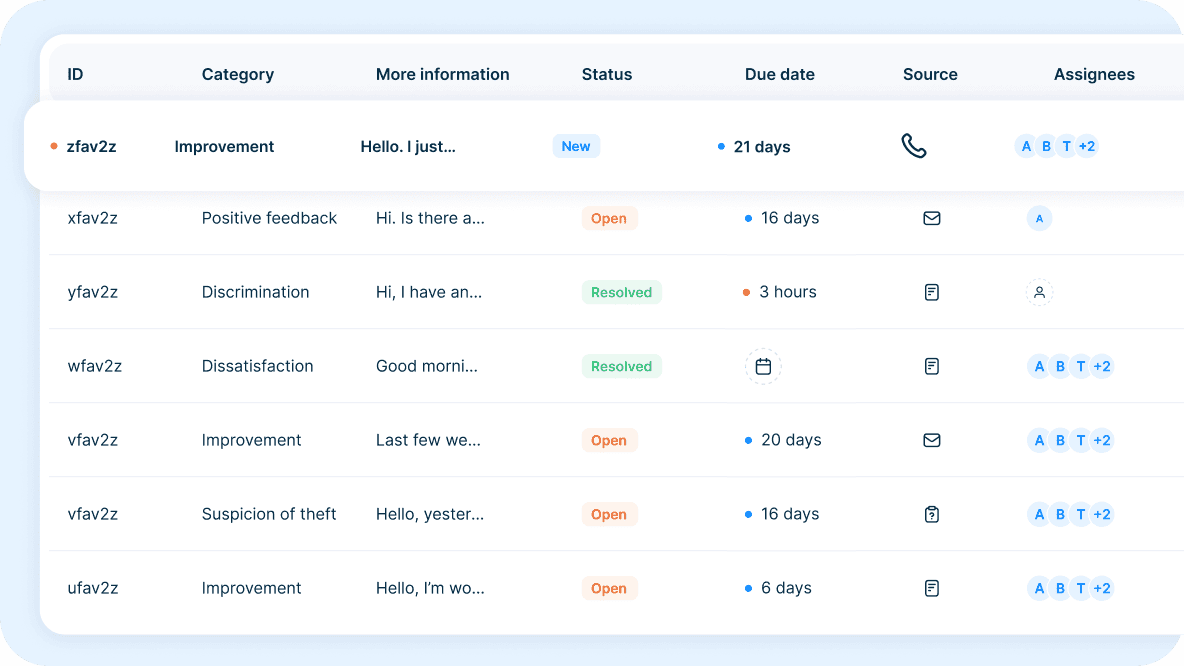Click the calendar icon on wfav2z row
1184x666 pixels.
763,366
